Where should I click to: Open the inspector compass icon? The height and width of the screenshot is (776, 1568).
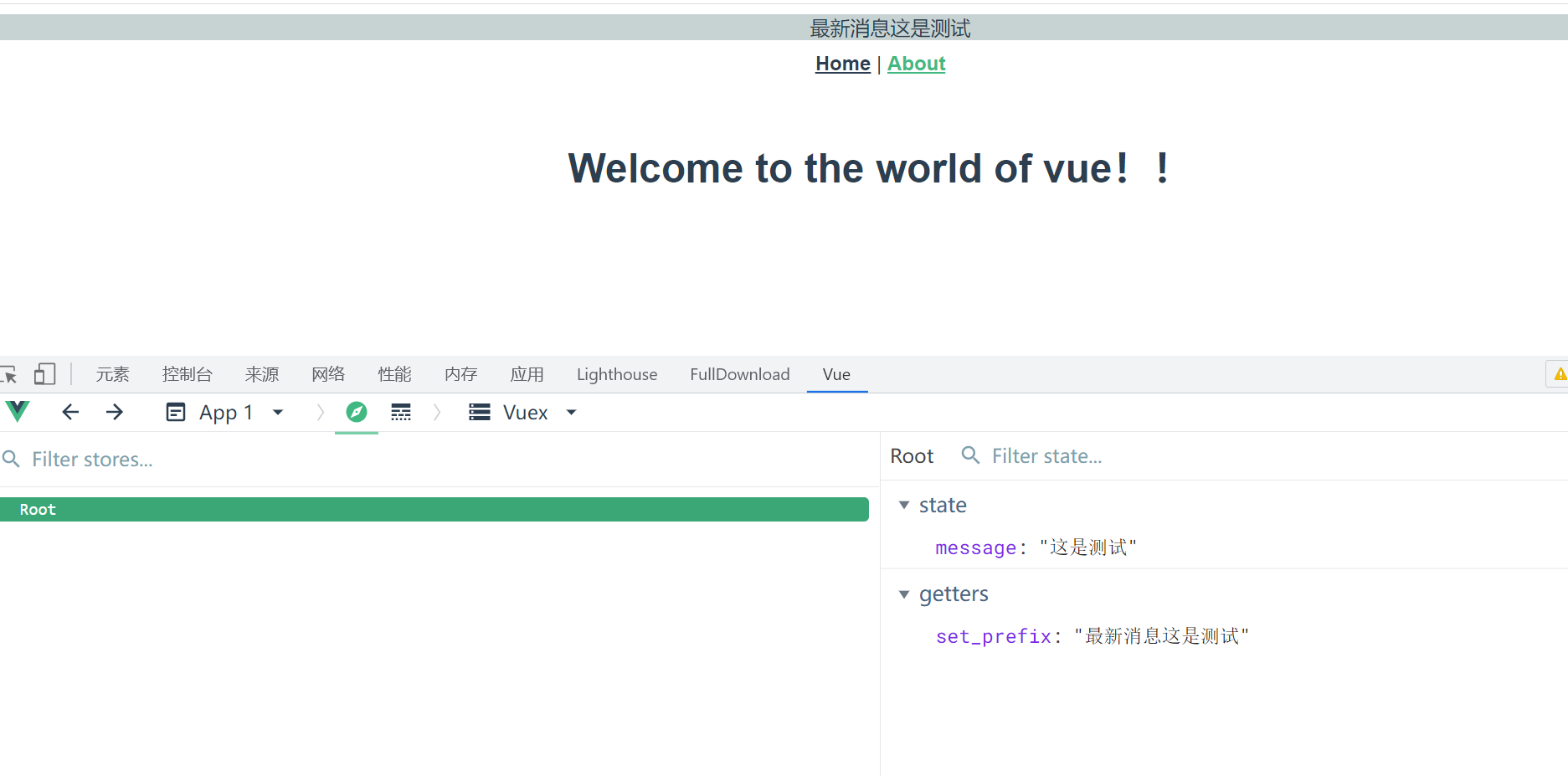357,412
